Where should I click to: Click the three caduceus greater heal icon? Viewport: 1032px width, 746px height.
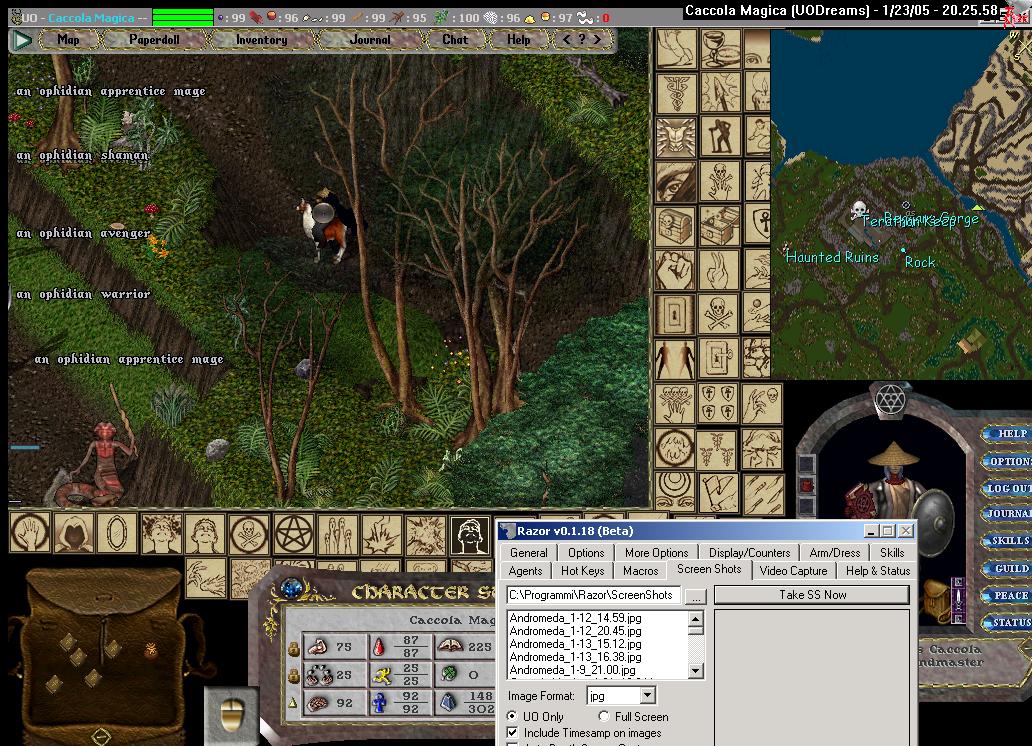718,448
